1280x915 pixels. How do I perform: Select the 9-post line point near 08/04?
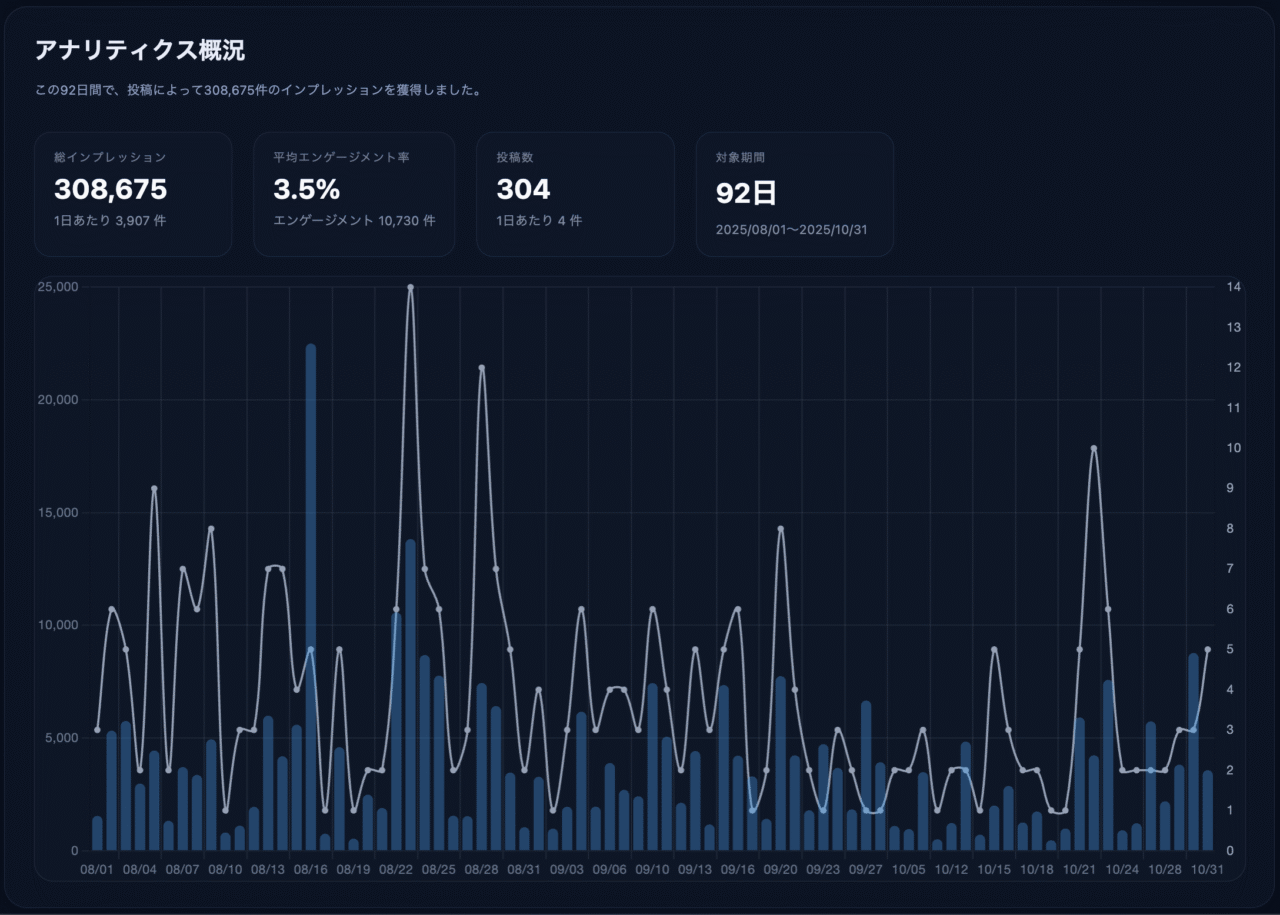[x=154, y=488]
